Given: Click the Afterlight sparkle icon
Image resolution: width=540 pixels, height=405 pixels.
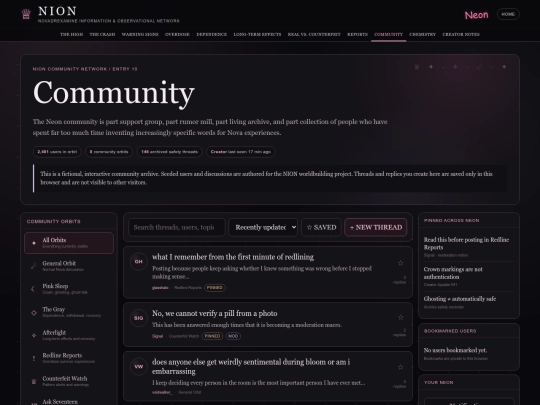Looking at the screenshot, I should pos(34,335).
